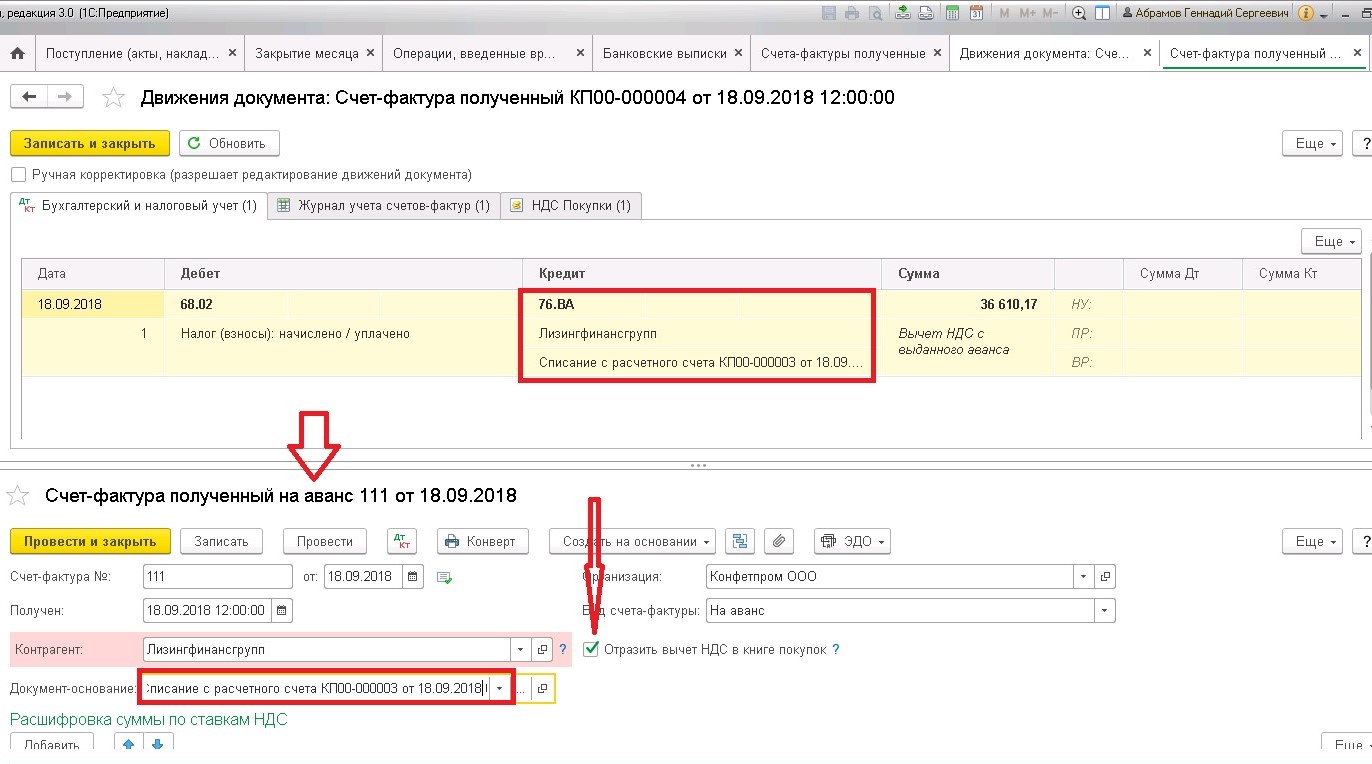Expand the Контрагент dropdown arrow

(x=519, y=649)
